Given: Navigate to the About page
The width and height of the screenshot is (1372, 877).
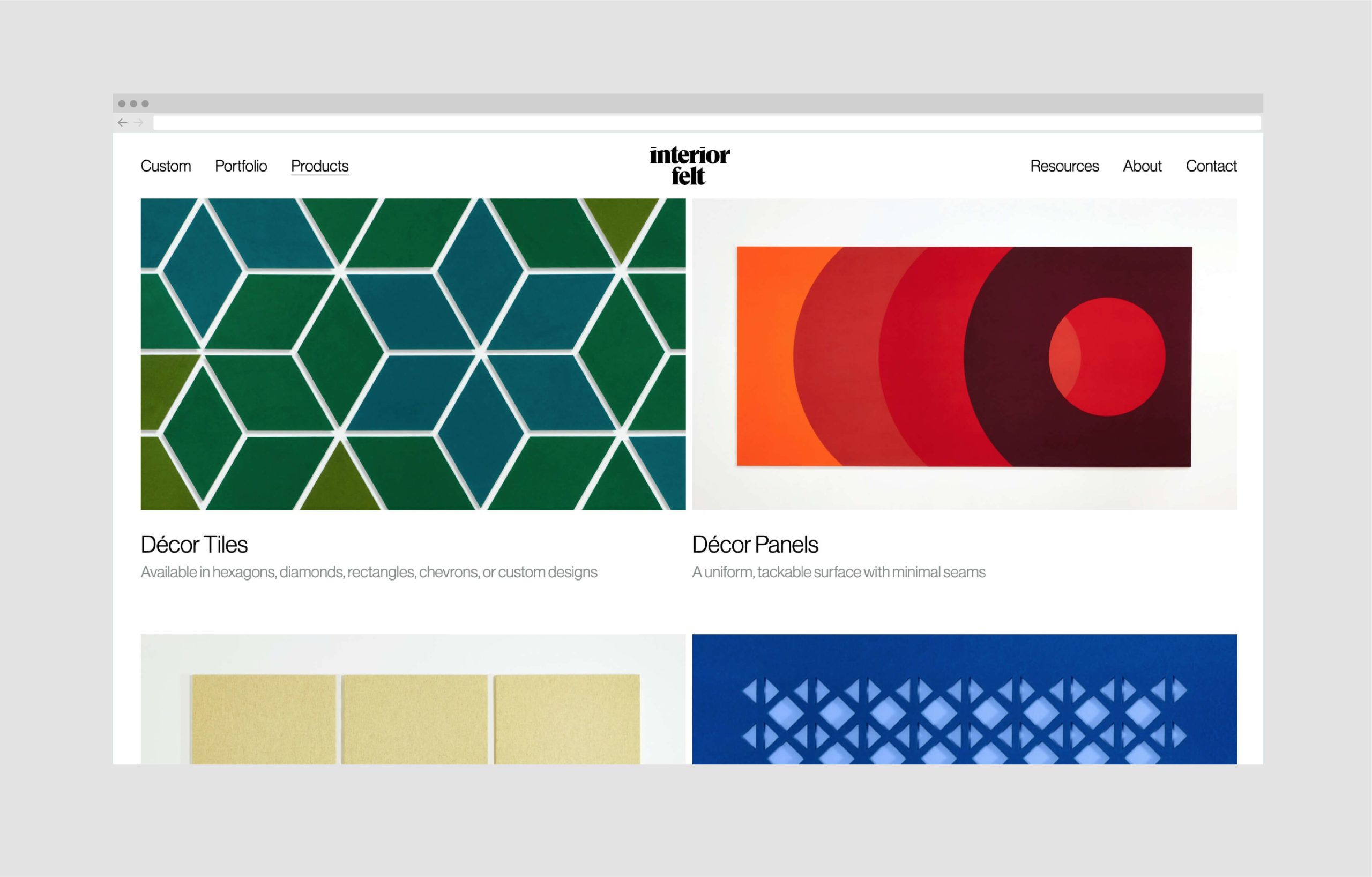Looking at the screenshot, I should [x=1142, y=166].
